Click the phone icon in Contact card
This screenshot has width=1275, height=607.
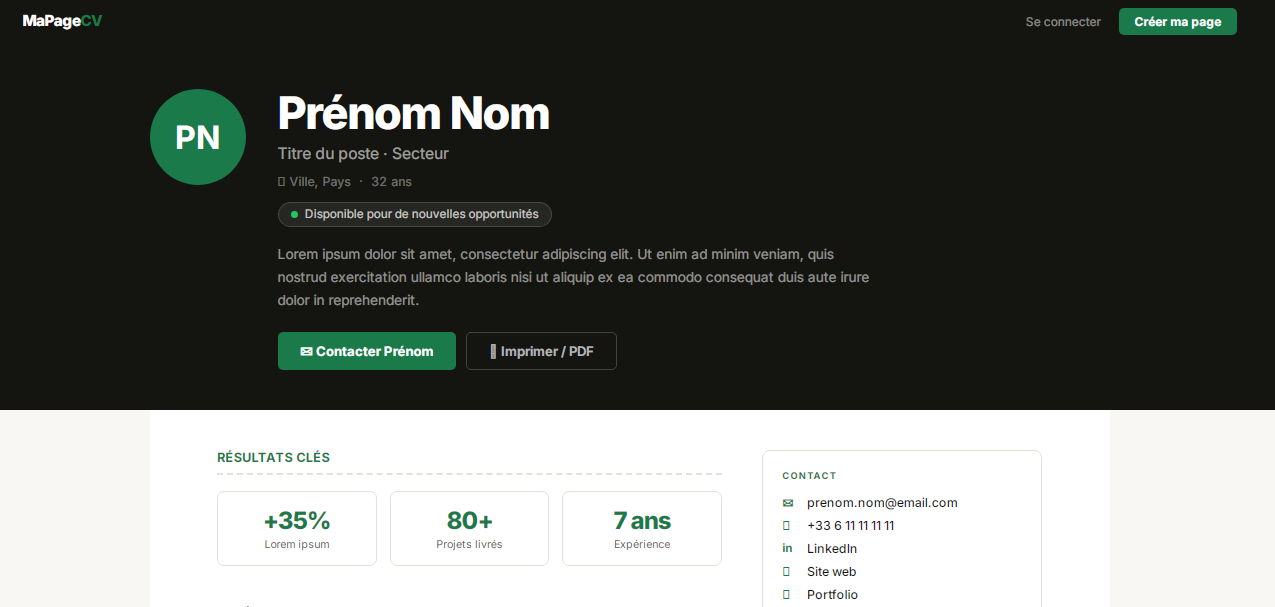click(787, 526)
